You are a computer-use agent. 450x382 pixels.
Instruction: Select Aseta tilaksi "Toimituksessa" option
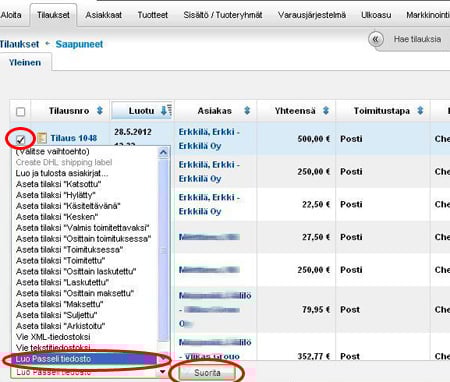(x=70, y=250)
